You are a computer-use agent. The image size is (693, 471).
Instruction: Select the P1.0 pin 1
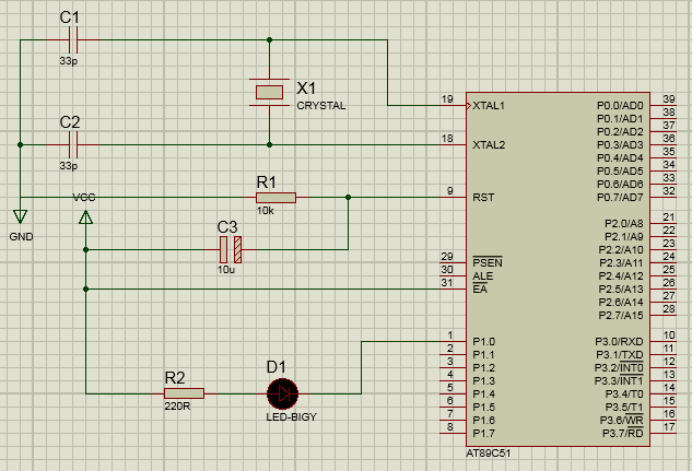tap(453, 341)
